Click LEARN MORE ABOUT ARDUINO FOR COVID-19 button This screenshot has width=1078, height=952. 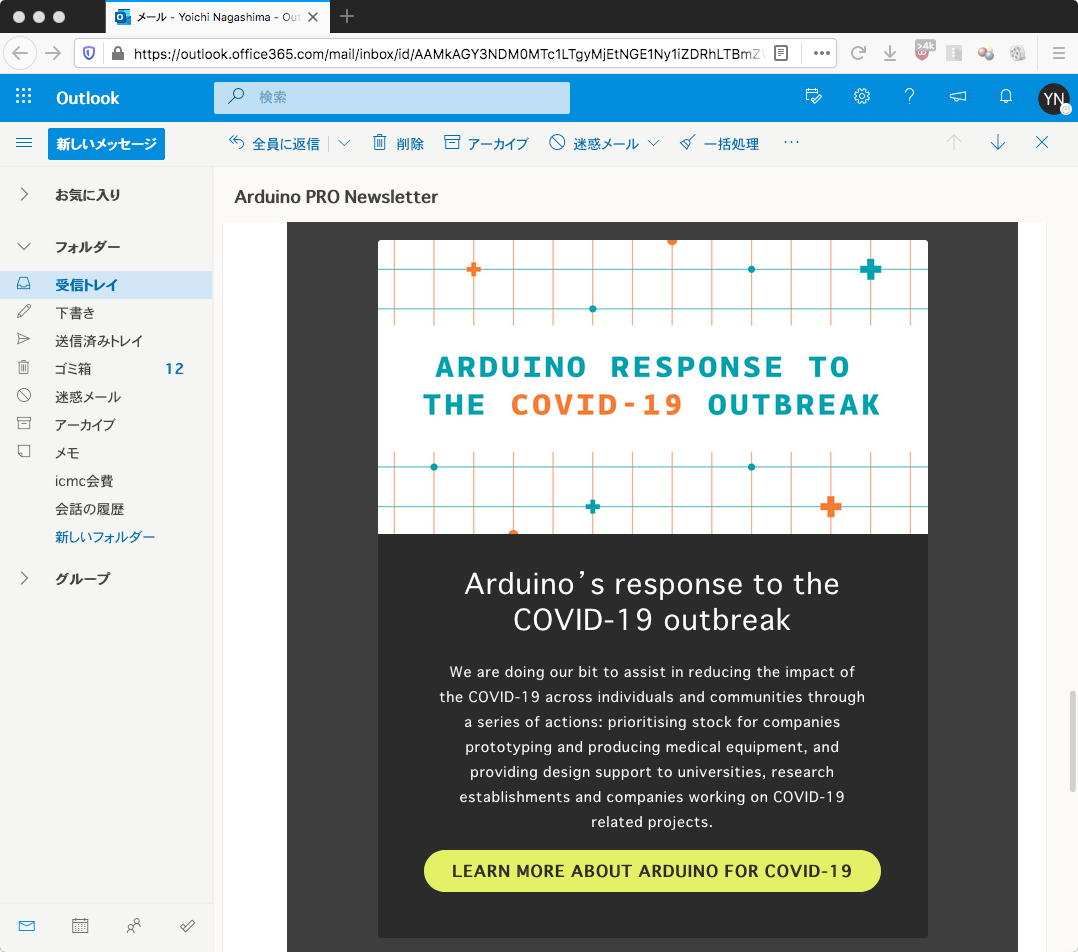click(652, 871)
